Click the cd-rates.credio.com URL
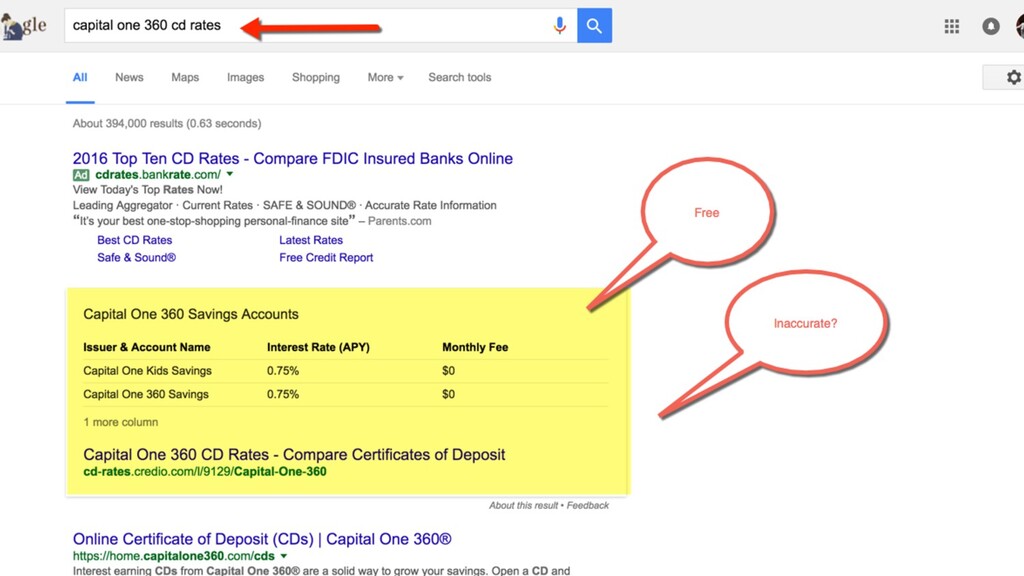The height and width of the screenshot is (576, 1024). (205, 472)
